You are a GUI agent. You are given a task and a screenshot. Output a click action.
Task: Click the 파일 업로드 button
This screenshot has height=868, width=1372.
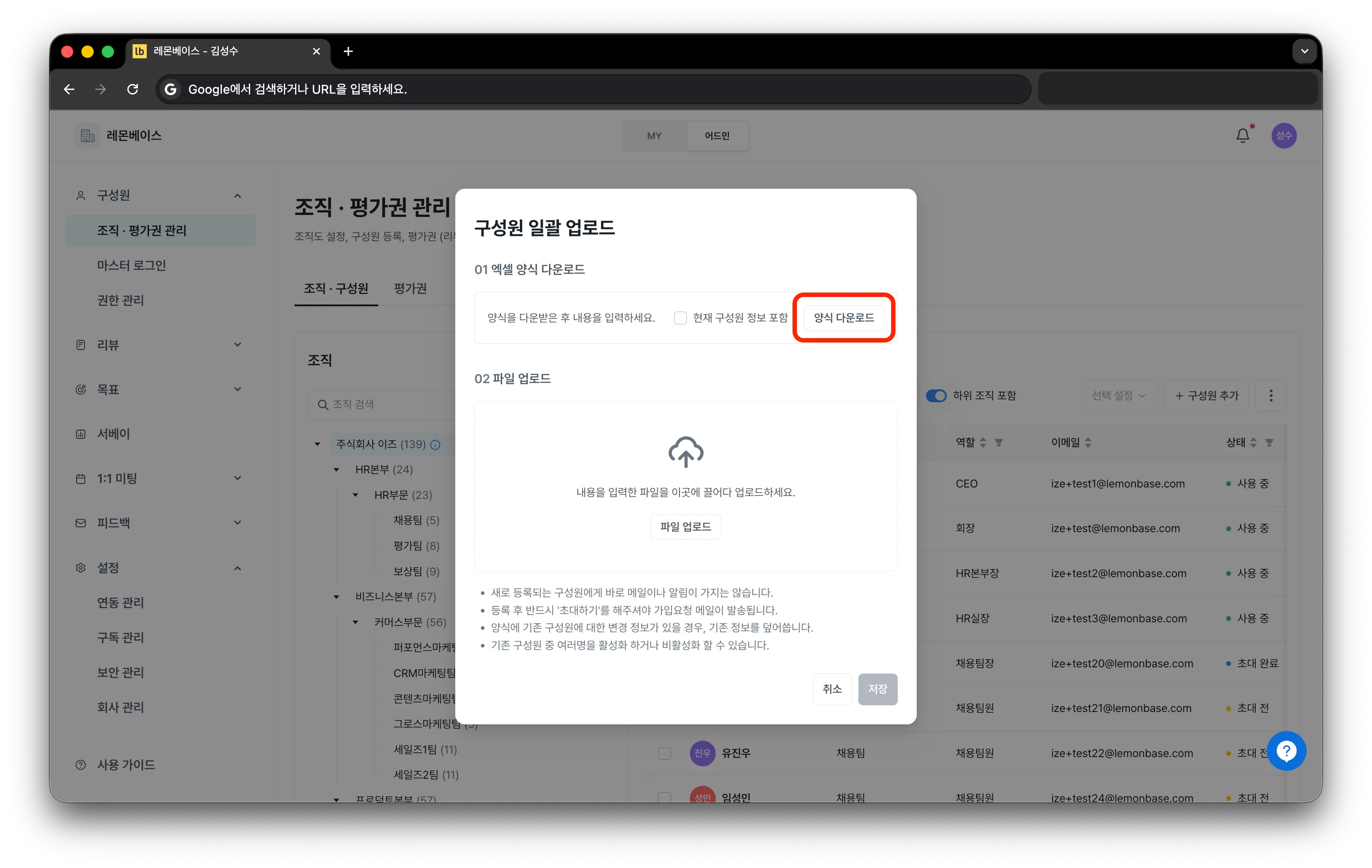click(x=686, y=527)
